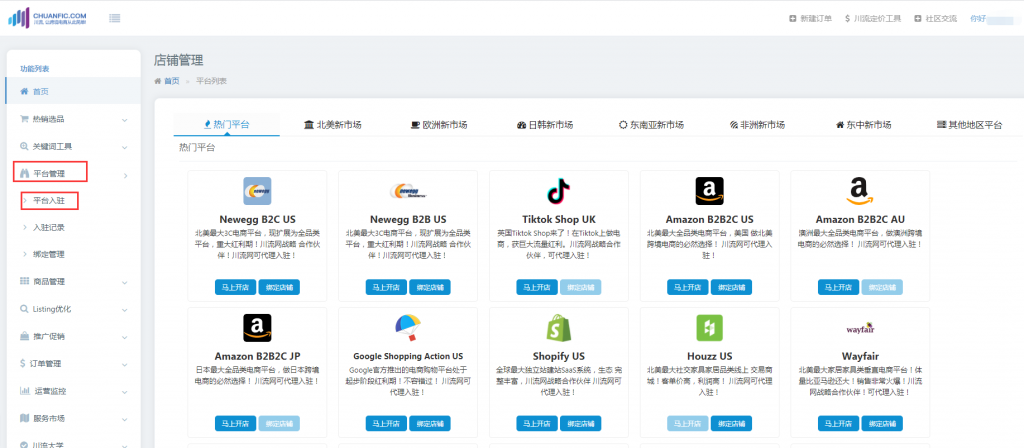
Task: Click the plus icon beside 新建订单
Action: click(x=793, y=19)
